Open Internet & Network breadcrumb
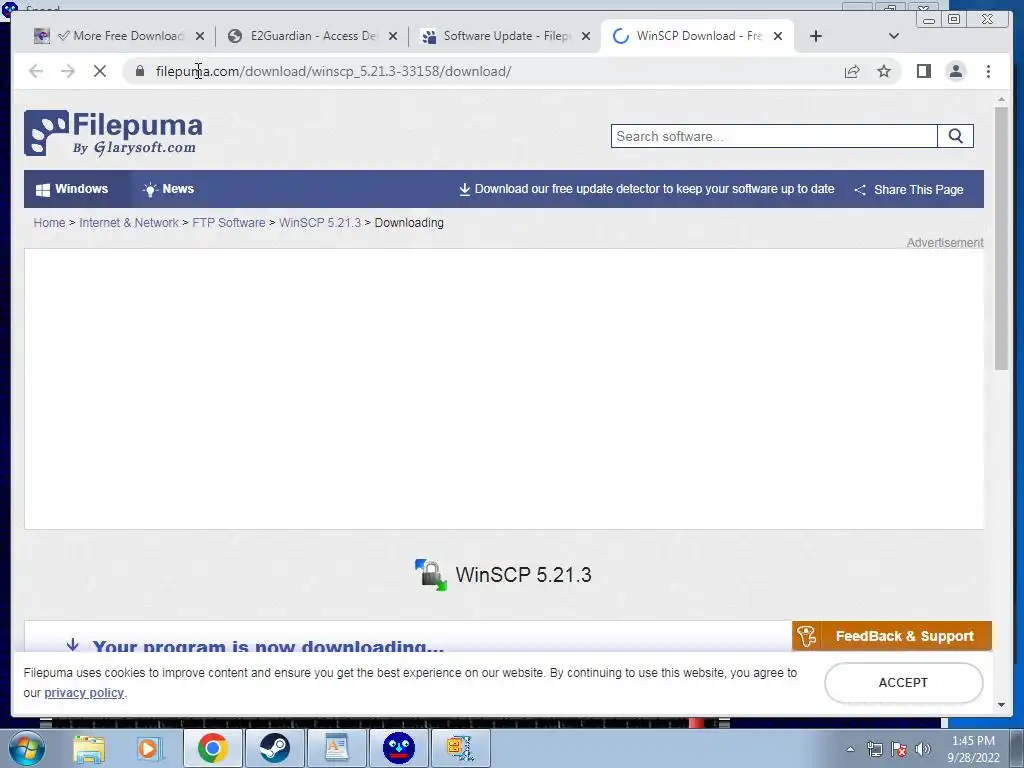The width and height of the screenshot is (1024, 768). [x=129, y=223]
